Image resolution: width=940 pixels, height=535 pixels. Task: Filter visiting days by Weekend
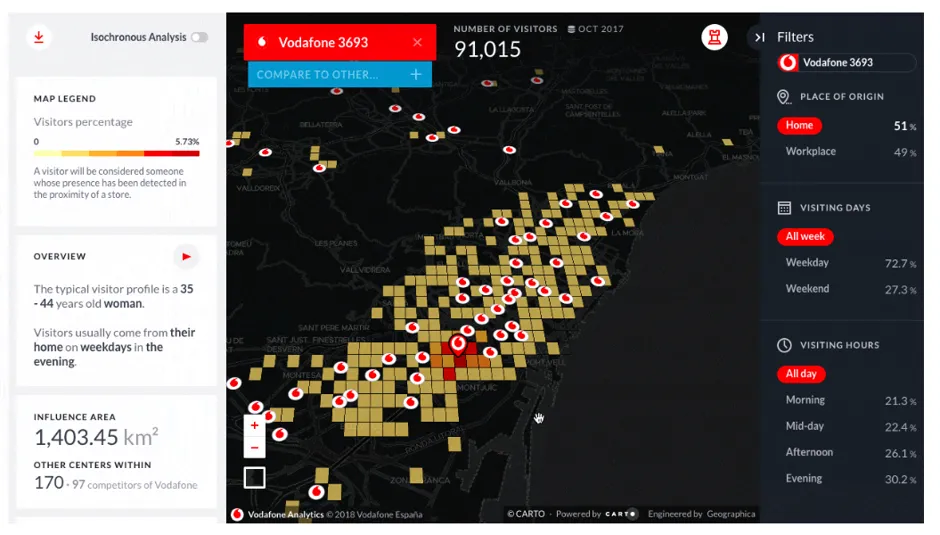point(808,288)
